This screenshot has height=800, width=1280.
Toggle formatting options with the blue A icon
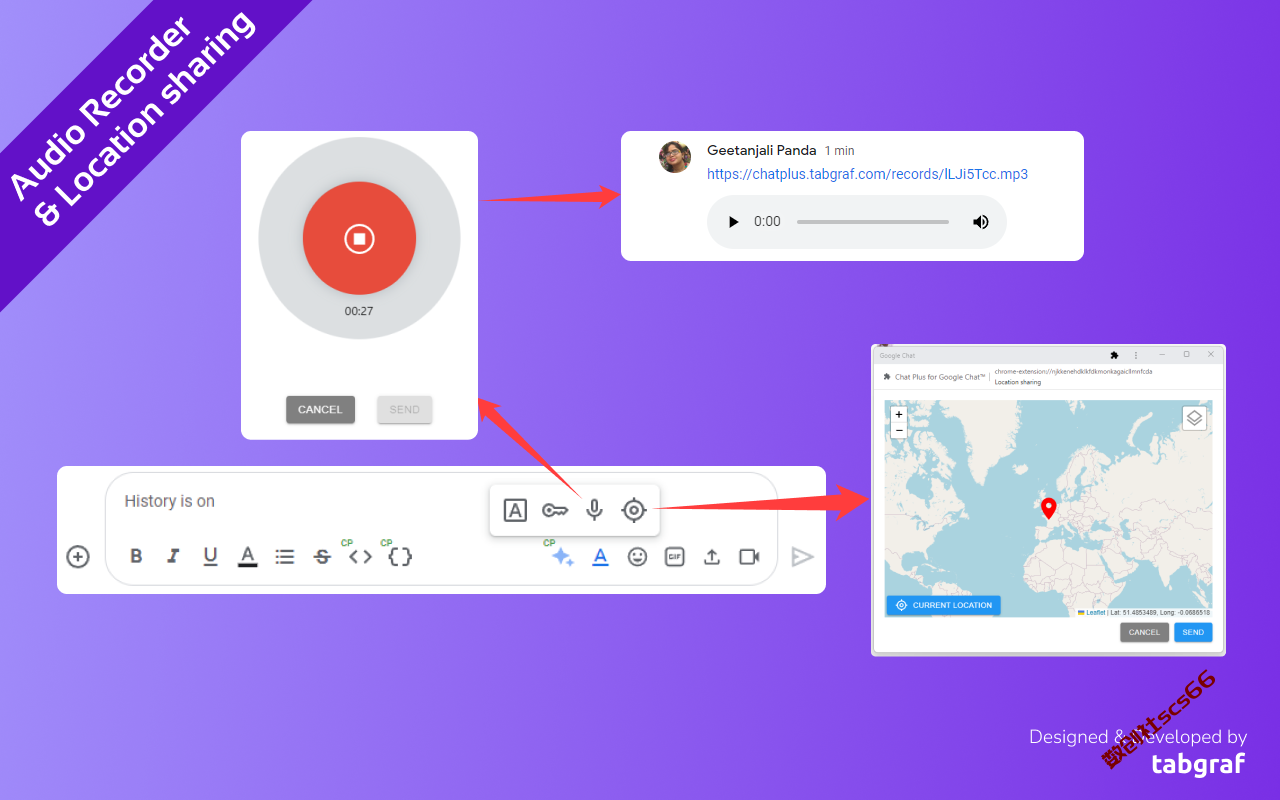(x=600, y=557)
